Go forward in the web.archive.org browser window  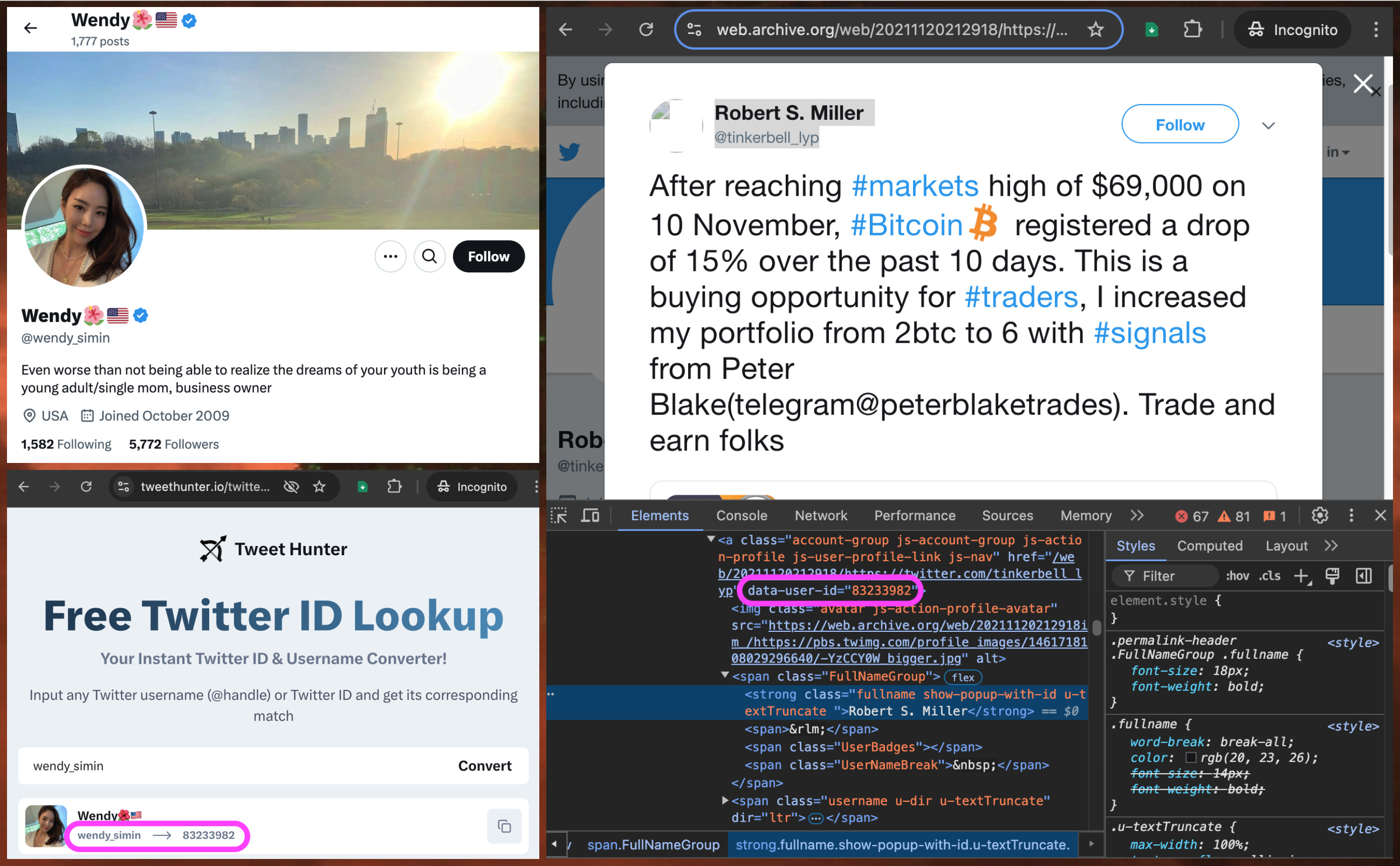tap(606, 29)
